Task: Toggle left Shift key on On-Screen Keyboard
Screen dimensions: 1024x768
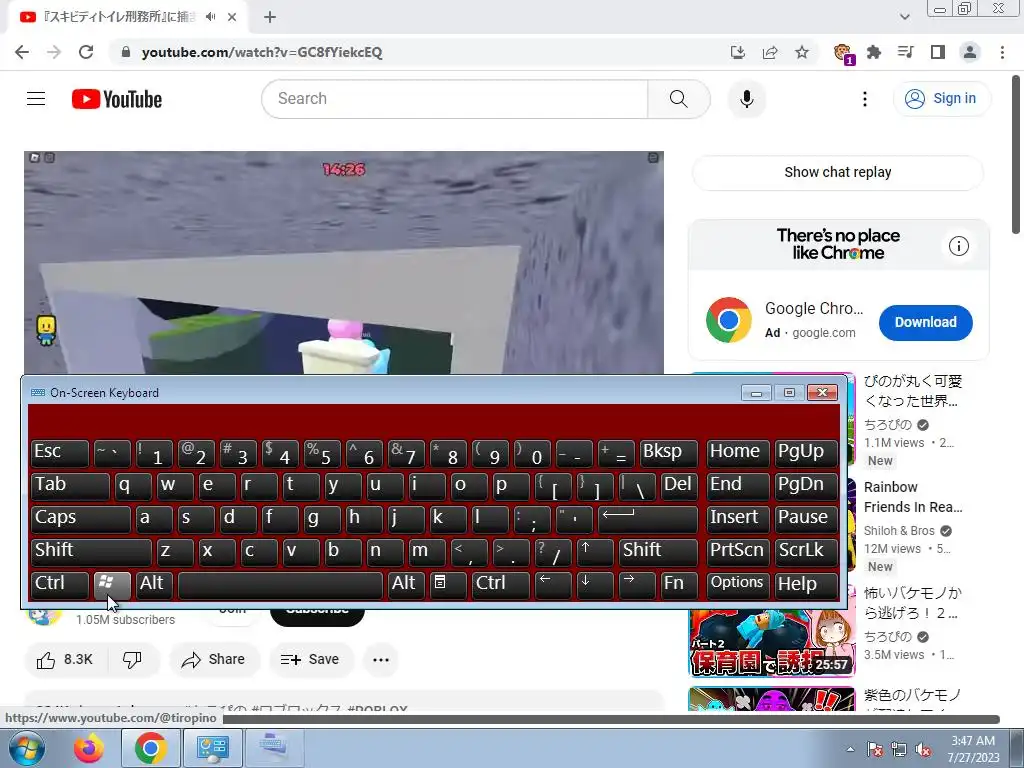Action: click(x=91, y=551)
